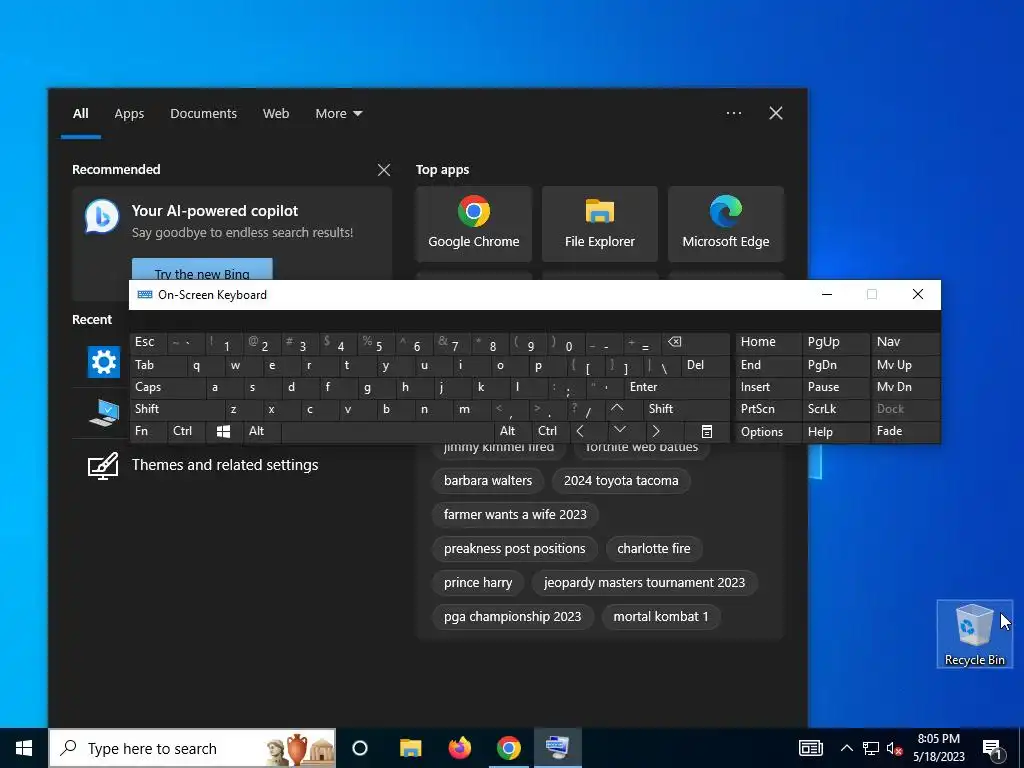Launch Firefox from the taskbar
This screenshot has height=768, width=1024.
(x=460, y=748)
